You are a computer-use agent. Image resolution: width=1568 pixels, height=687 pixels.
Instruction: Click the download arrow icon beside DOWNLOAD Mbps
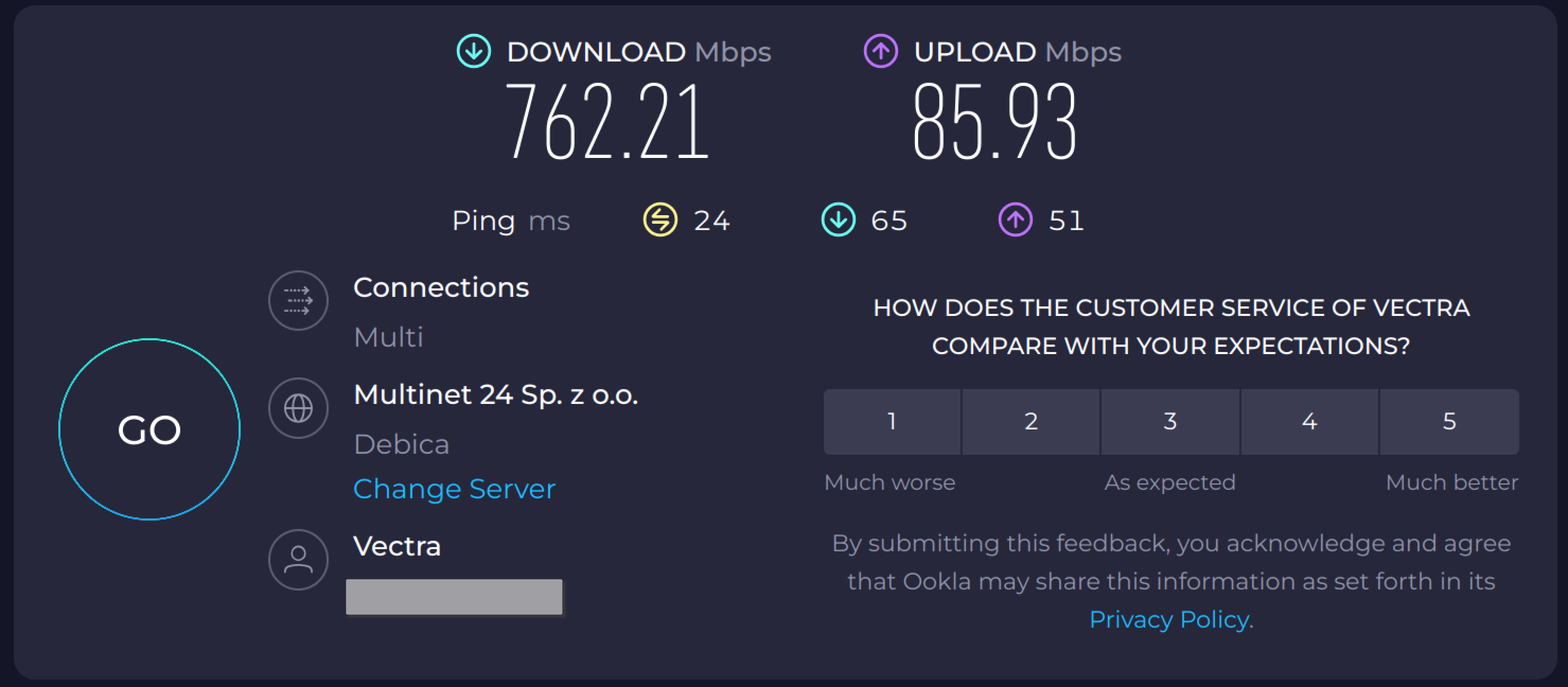pyautogui.click(x=473, y=51)
